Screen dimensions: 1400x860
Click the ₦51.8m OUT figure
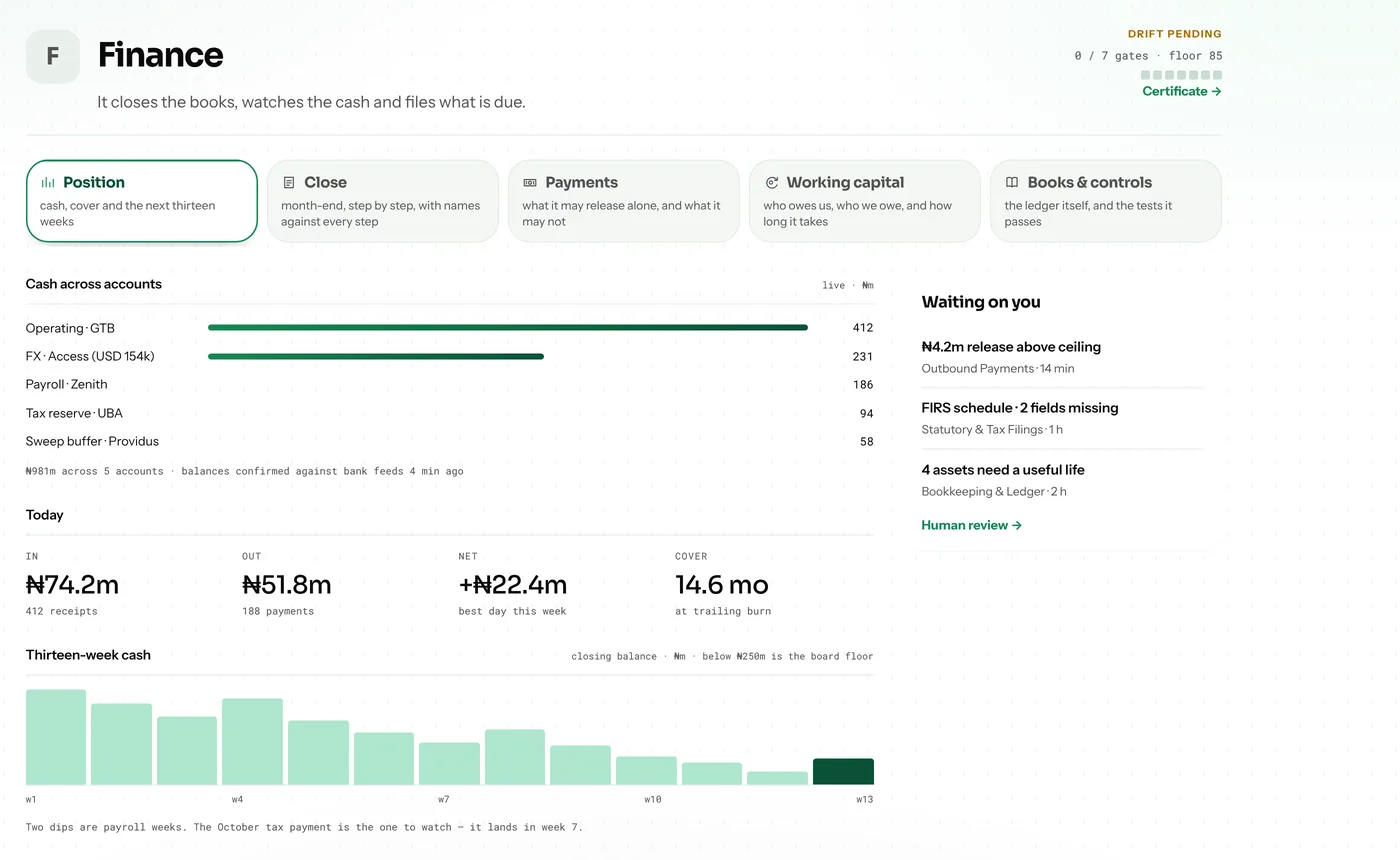(x=286, y=584)
